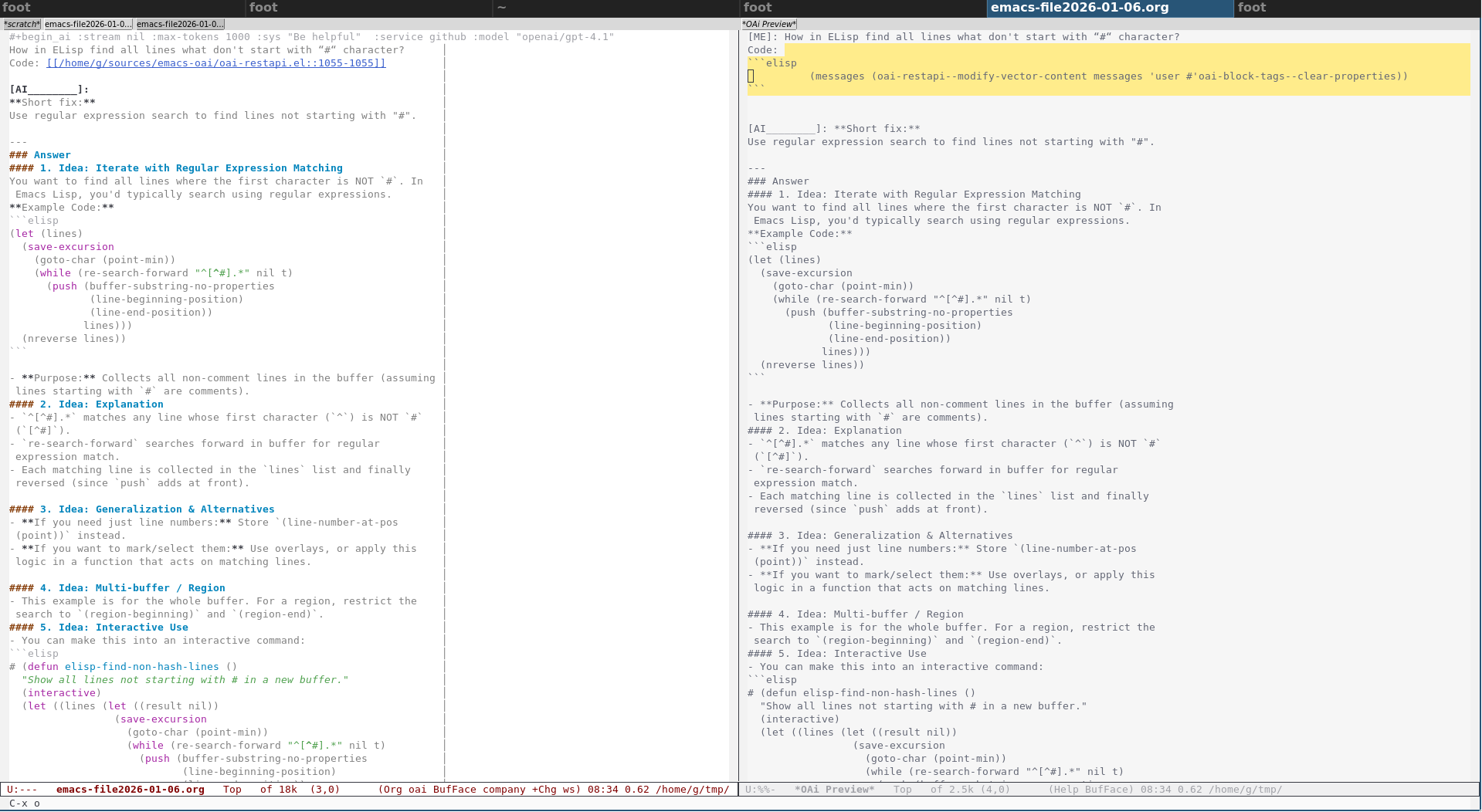The width and height of the screenshot is (1482, 812).
Task: Click "defun elisp-find-non-hash-lines" in left window
Action: [x=124, y=667]
